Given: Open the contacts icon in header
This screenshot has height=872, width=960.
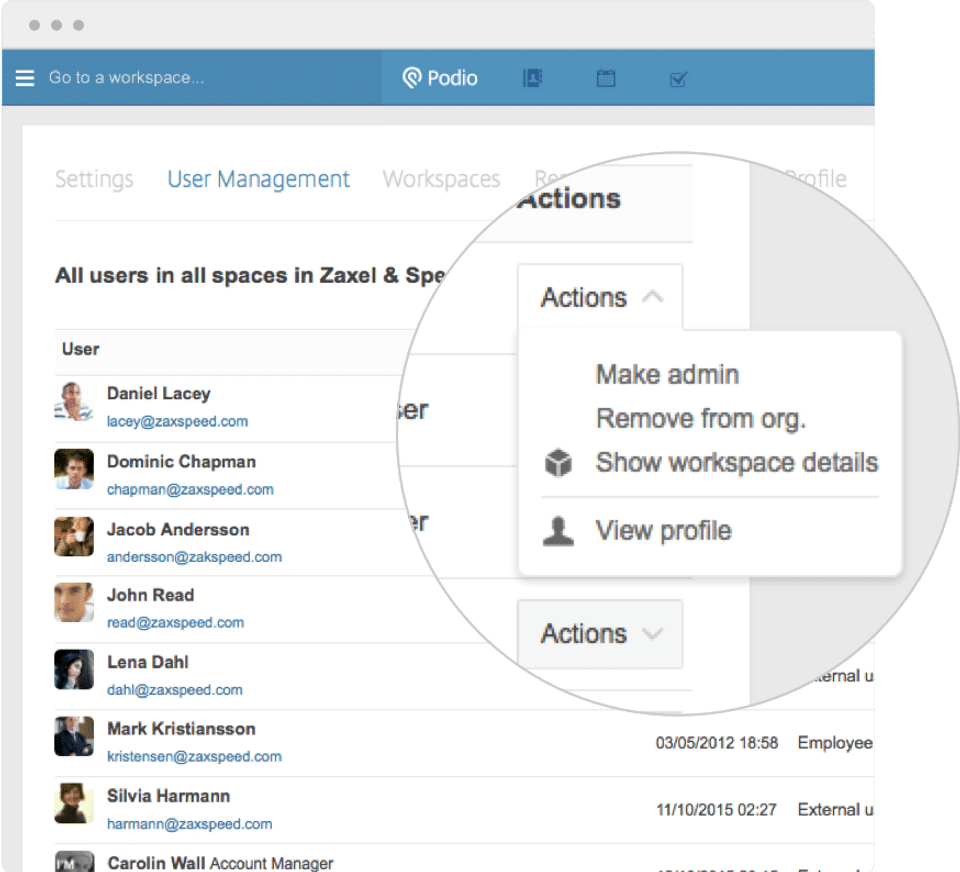Looking at the screenshot, I should [x=532, y=78].
